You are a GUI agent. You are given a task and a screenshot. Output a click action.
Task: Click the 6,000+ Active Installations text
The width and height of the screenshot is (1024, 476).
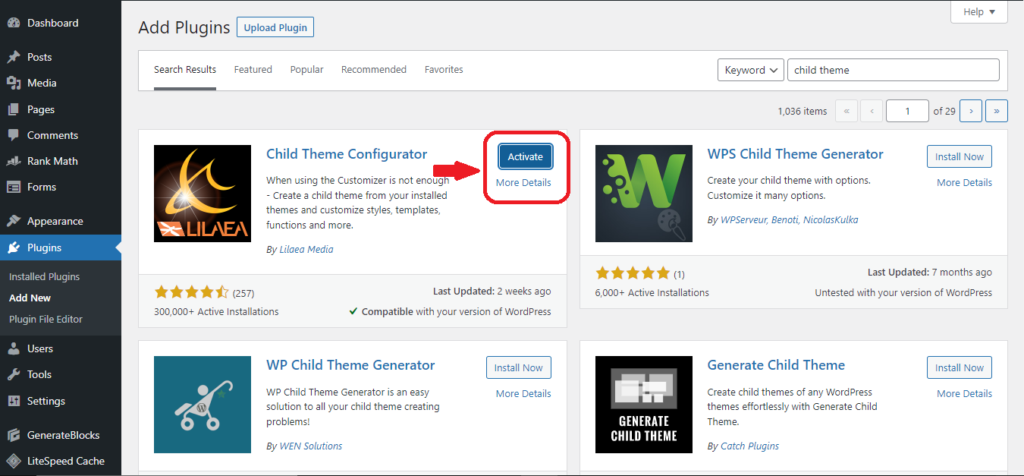(x=652, y=293)
